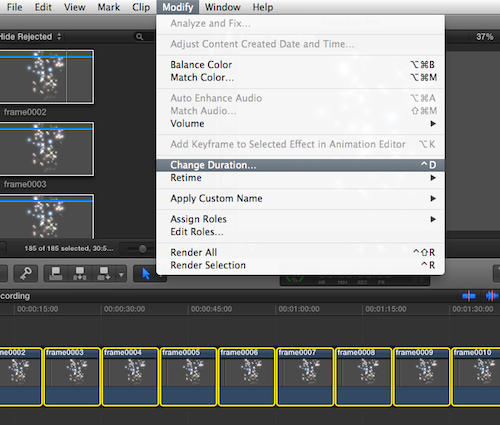This screenshot has height=425, width=500.
Task: Toggle the video skimming icon
Action: tap(469, 295)
